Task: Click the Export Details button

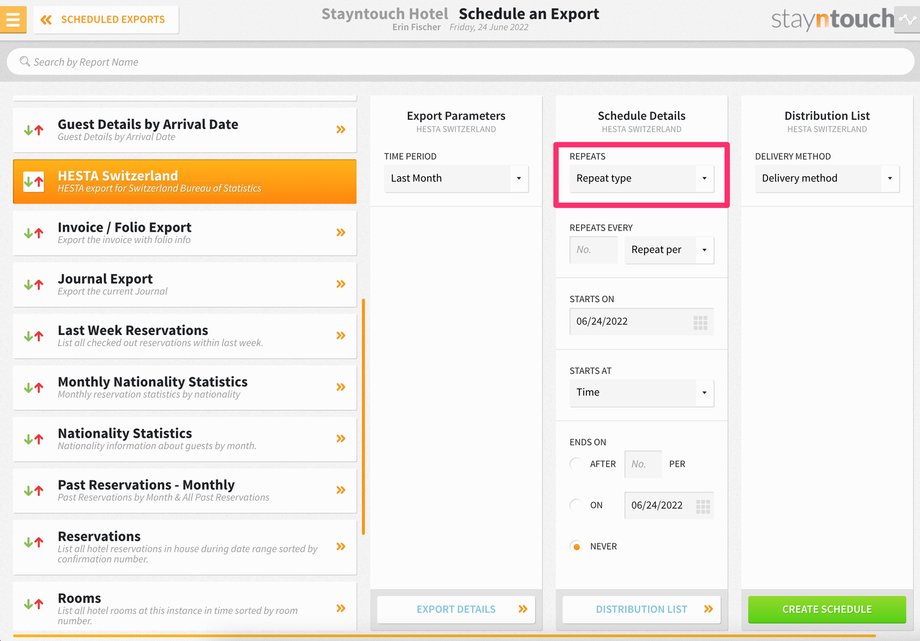Action: 456,609
